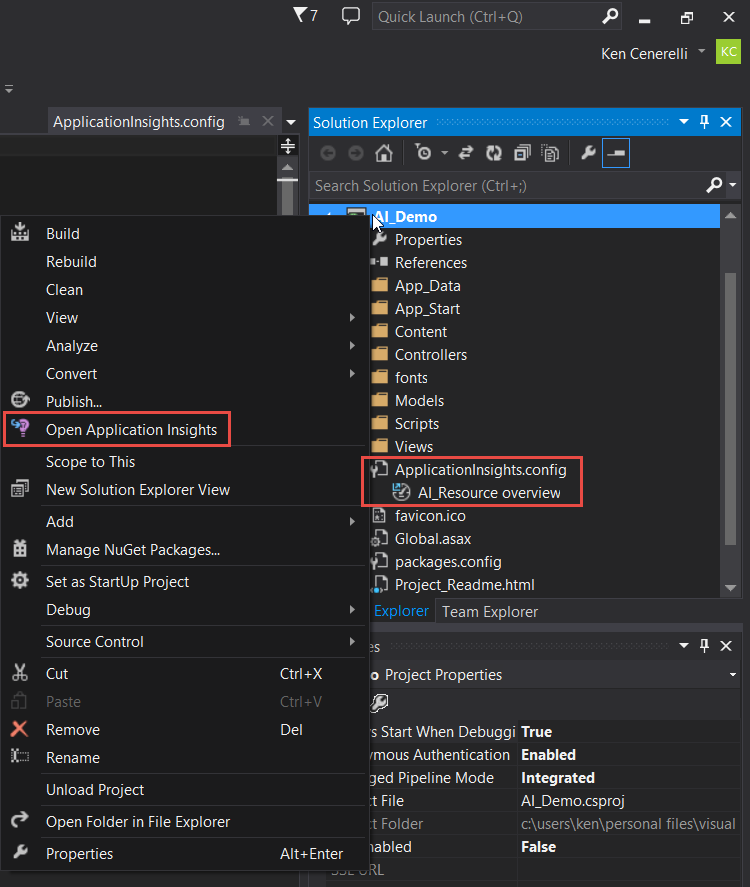Close the Solution Explorer panel

[726, 122]
